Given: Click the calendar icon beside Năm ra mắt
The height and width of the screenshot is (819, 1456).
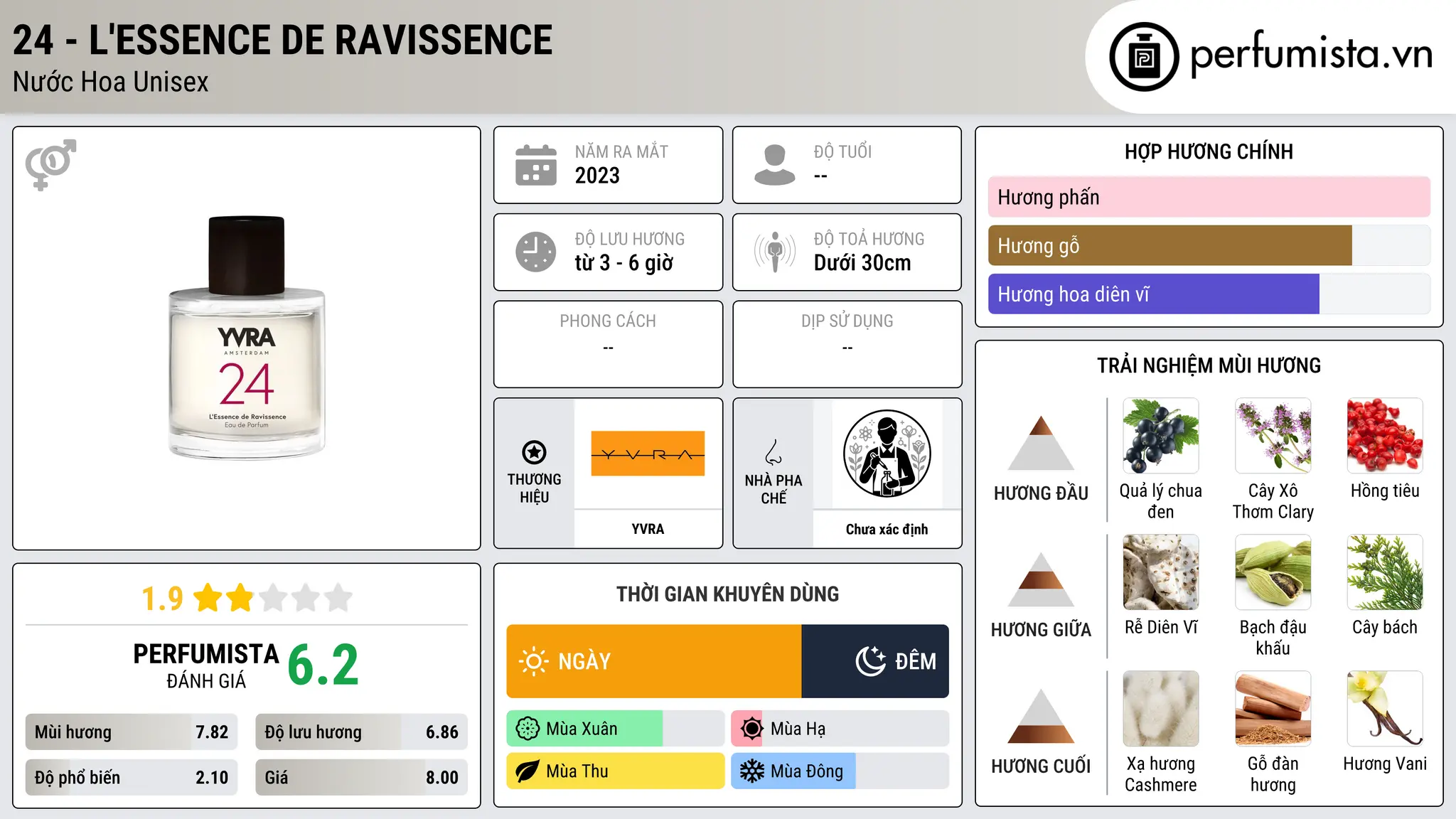Looking at the screenshot, I should (x=536, y=165).
